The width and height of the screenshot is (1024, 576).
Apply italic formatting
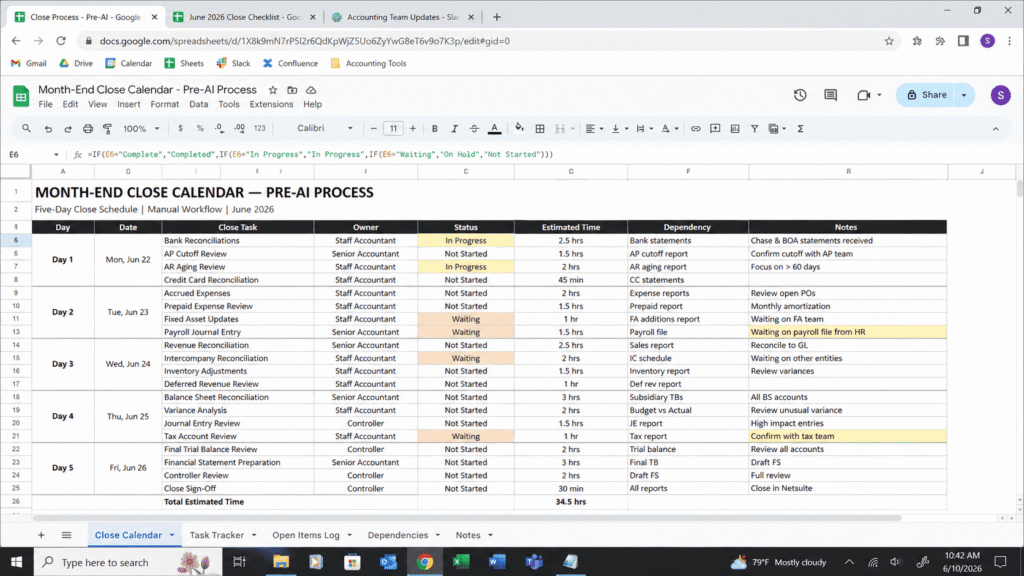tap(455, 129)
